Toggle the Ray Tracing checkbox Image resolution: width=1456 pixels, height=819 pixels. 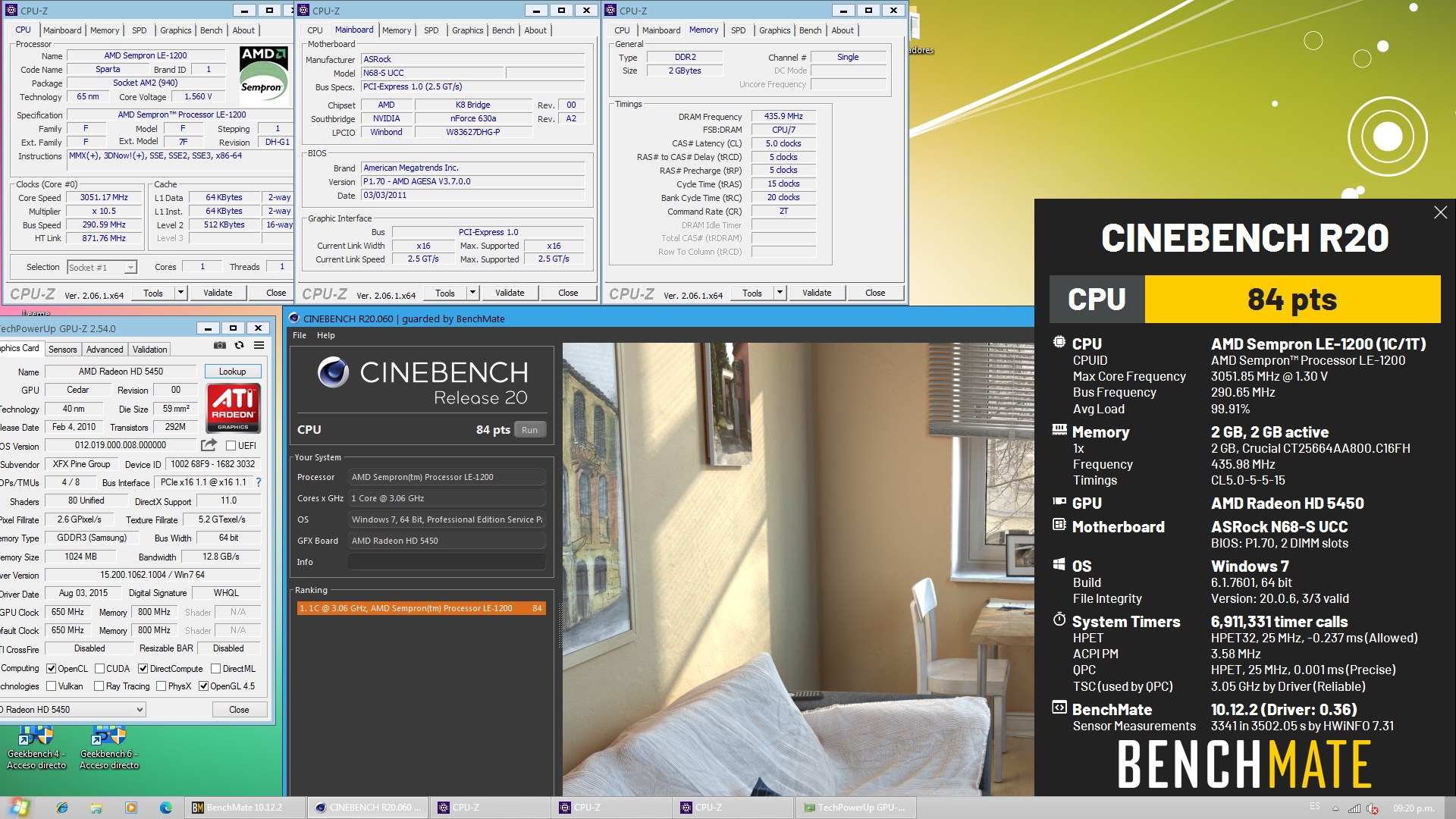coord(99,686)
